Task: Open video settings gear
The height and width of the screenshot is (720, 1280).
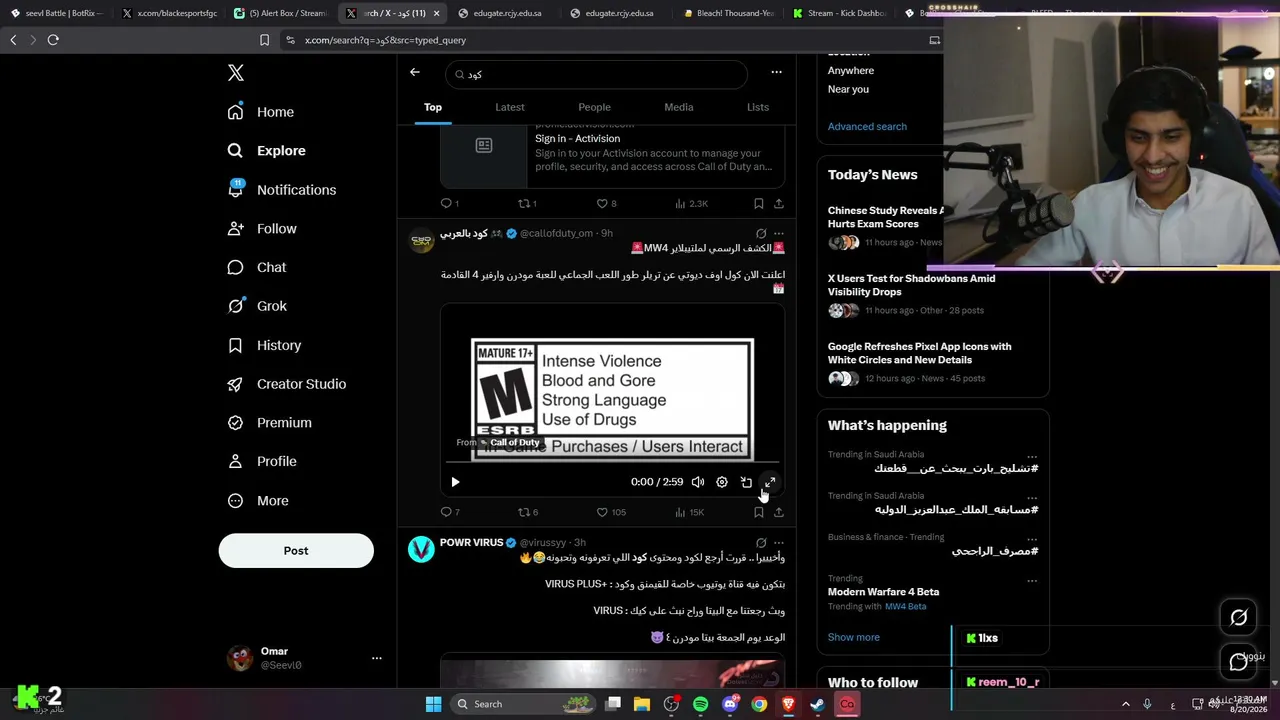Action: pyautogui.click(x=722, y=482)
